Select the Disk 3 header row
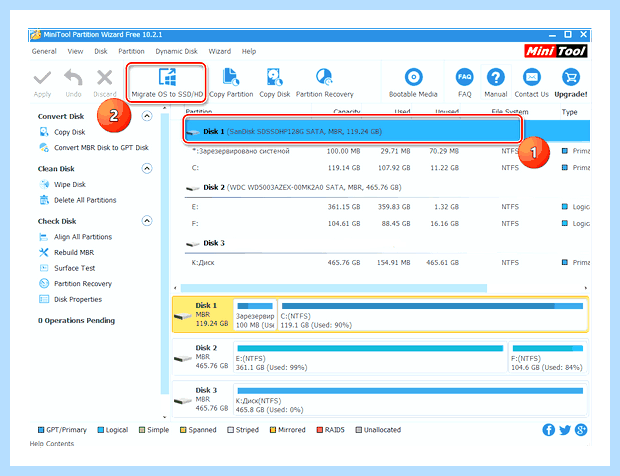This screenshot has height=476, width=620. 388,243
